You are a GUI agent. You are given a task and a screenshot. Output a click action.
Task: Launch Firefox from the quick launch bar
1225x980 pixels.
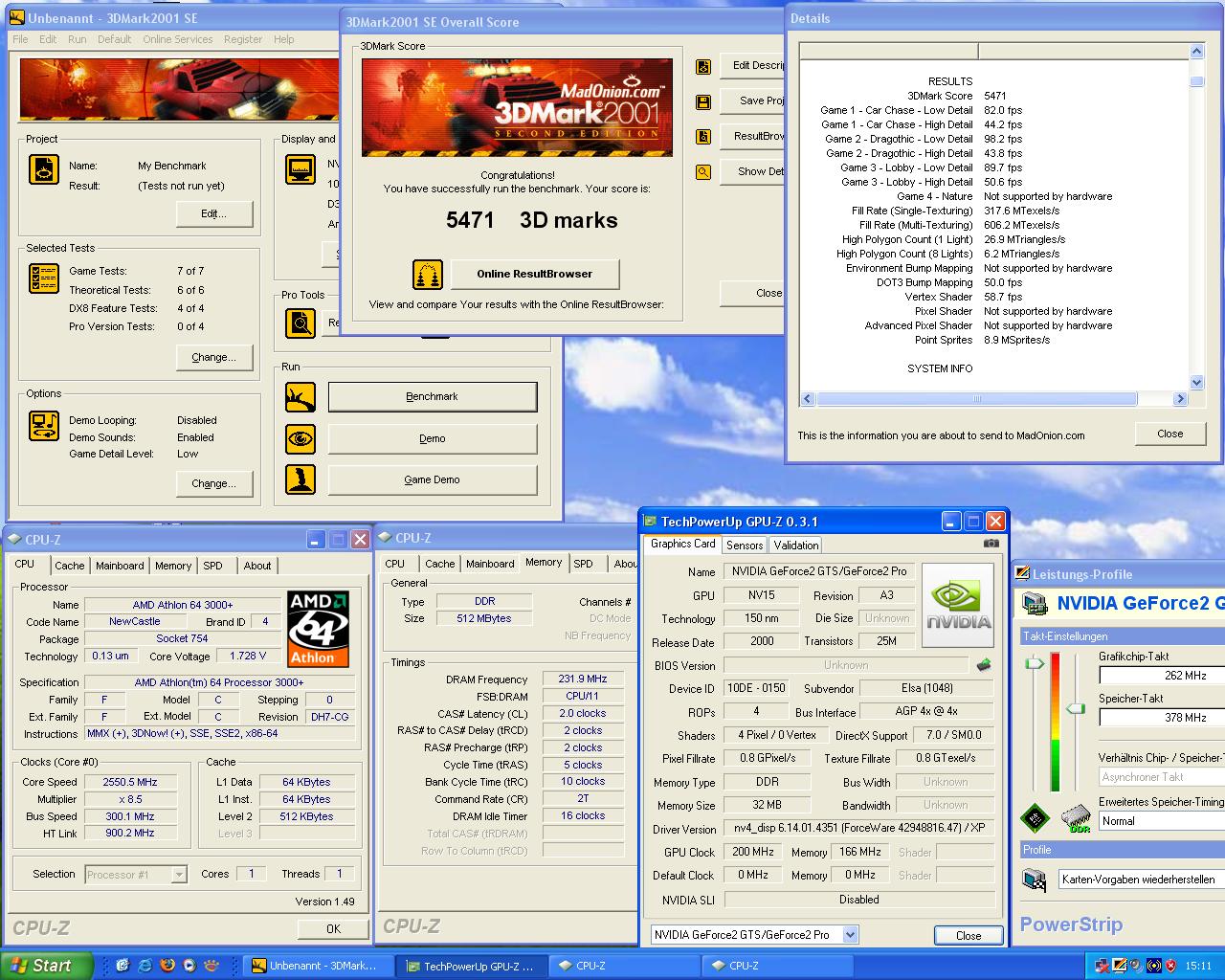(x=167, y=966)
